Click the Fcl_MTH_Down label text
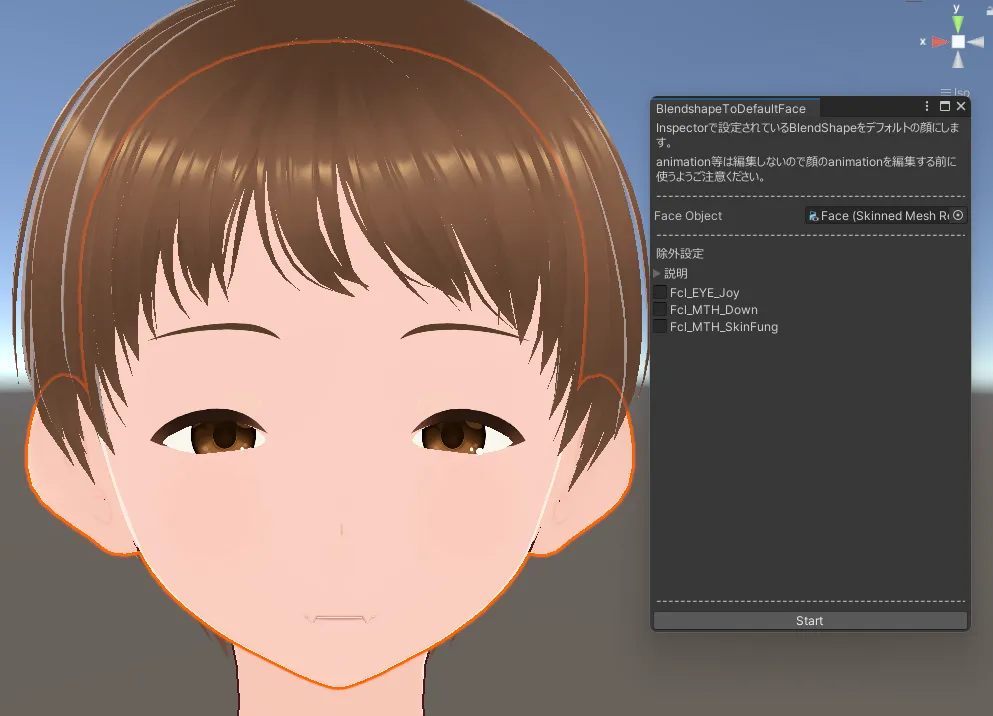993x716 pixels. coord(714,310)
